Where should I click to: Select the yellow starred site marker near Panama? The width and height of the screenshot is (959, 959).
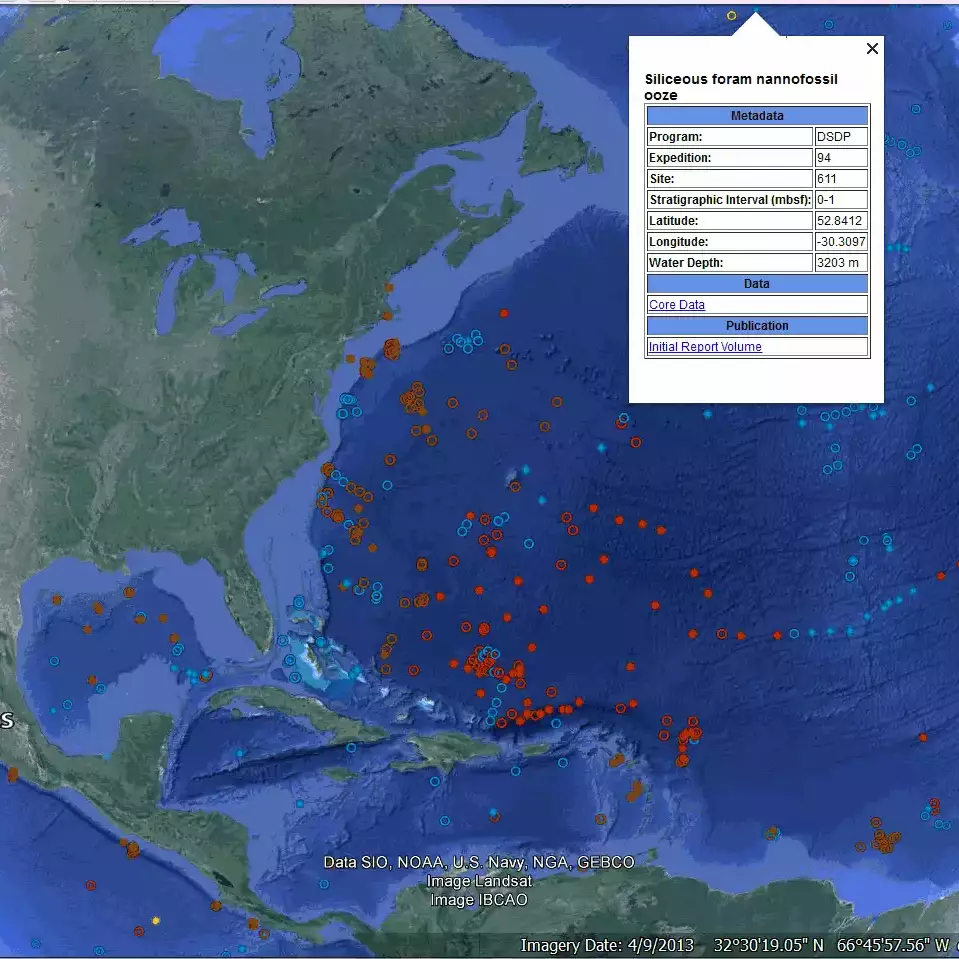pos(156,919)
